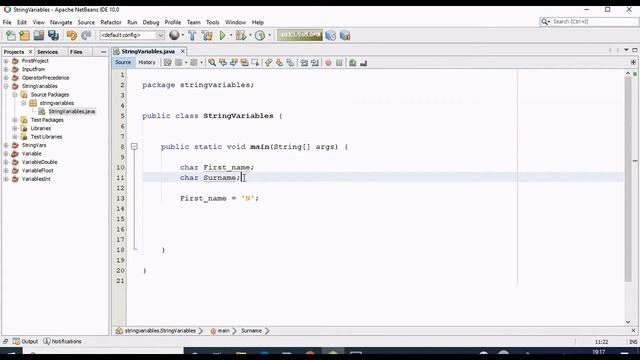Open the globe browser dropdown arrow

182,36
